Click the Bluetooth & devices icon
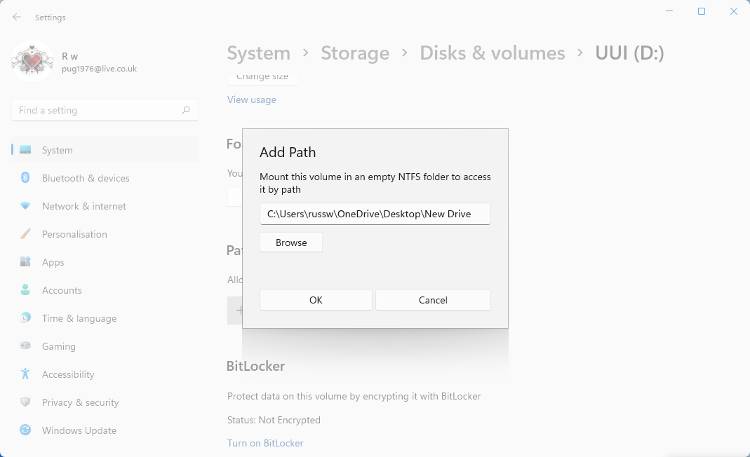 (x=25, y=178)
